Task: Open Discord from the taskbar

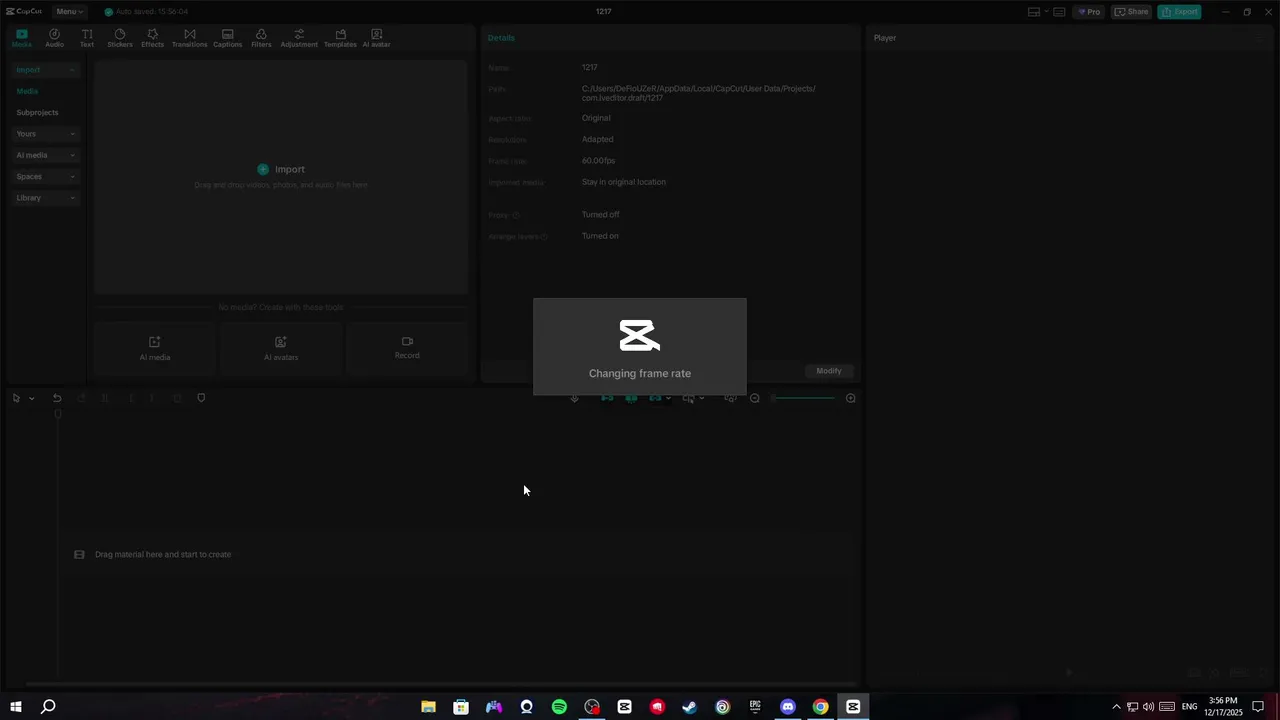Action: click(788, 707)
